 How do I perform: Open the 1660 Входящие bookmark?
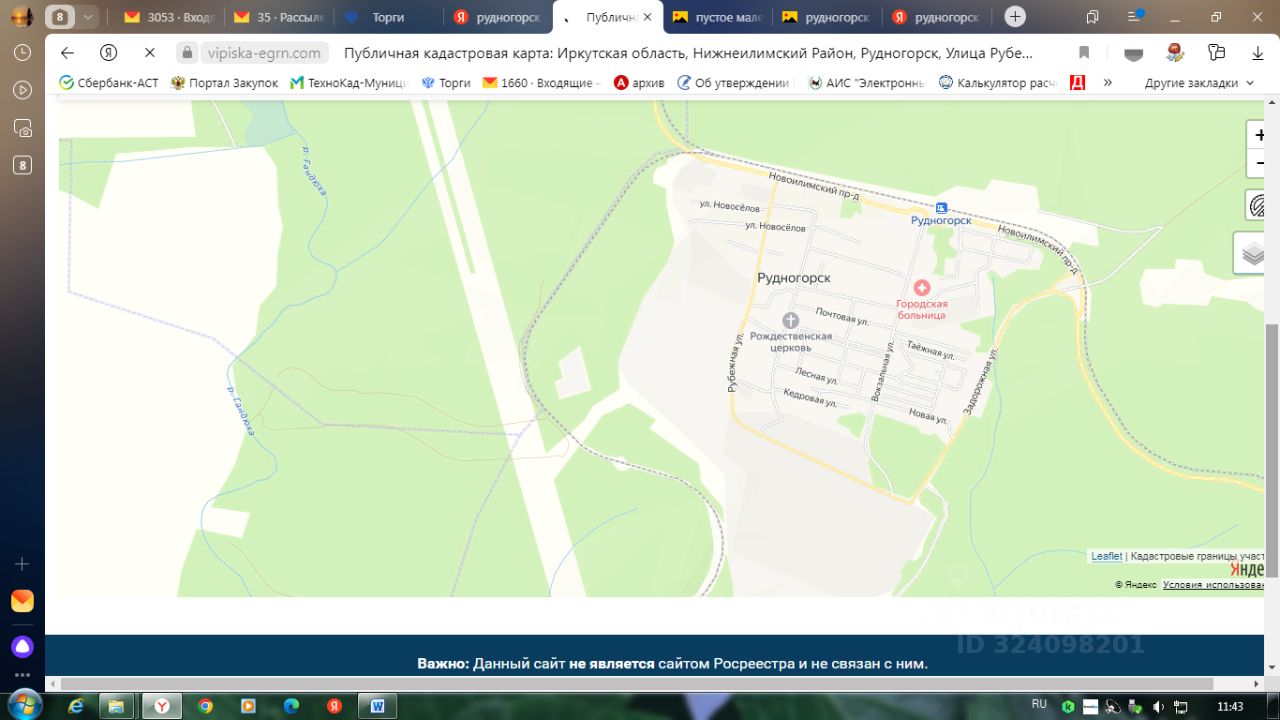pyautogui.click(x=541, y=83)
